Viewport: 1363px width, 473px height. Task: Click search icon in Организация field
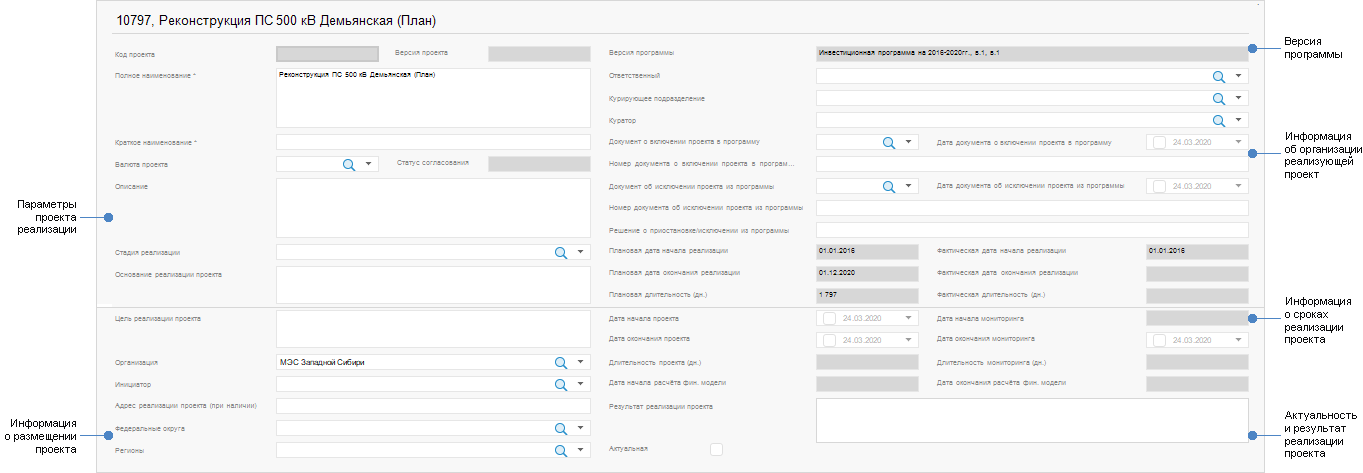click(561, 362)
